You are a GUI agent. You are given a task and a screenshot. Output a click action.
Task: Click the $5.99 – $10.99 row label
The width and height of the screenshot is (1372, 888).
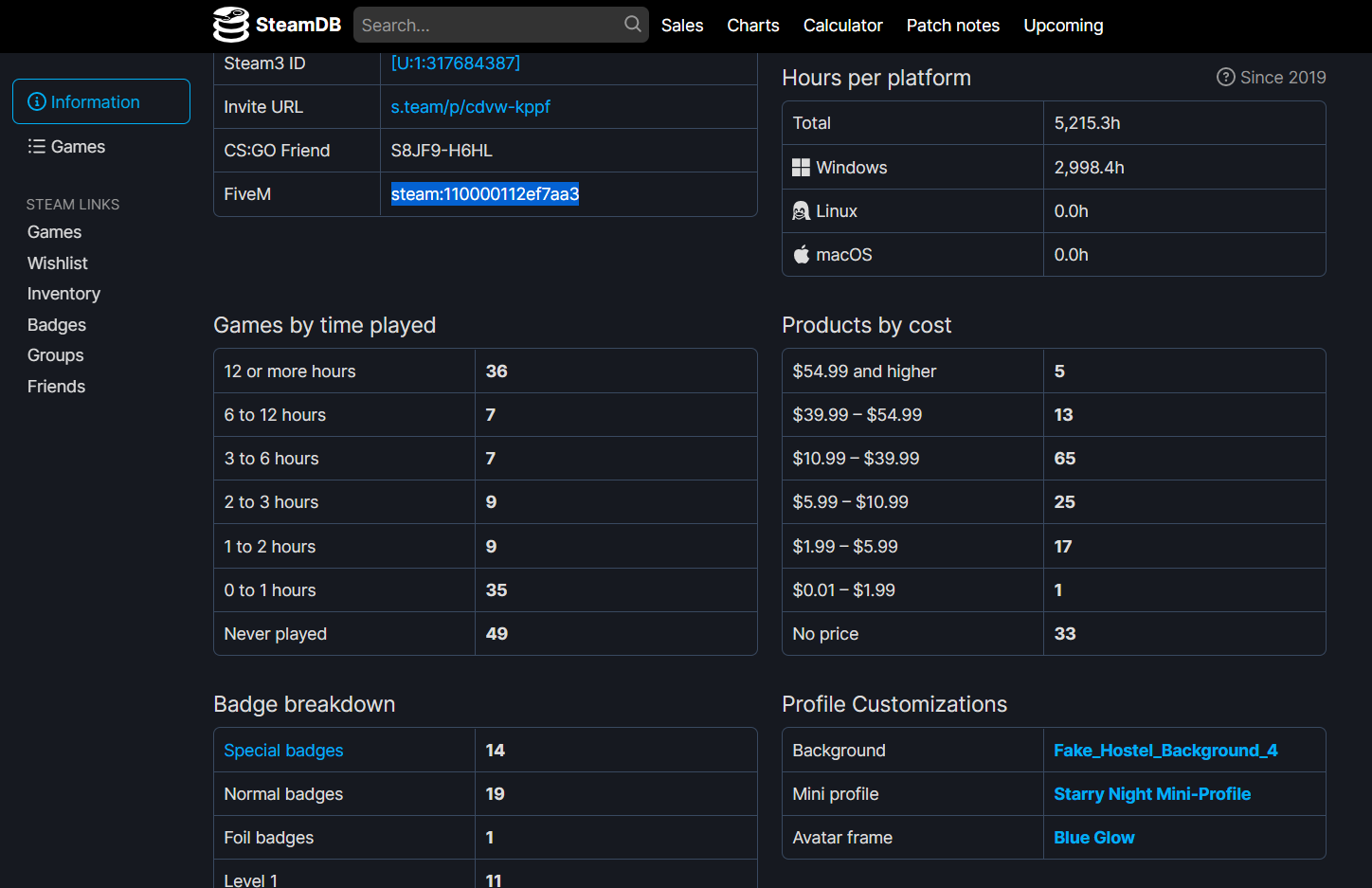851,502
